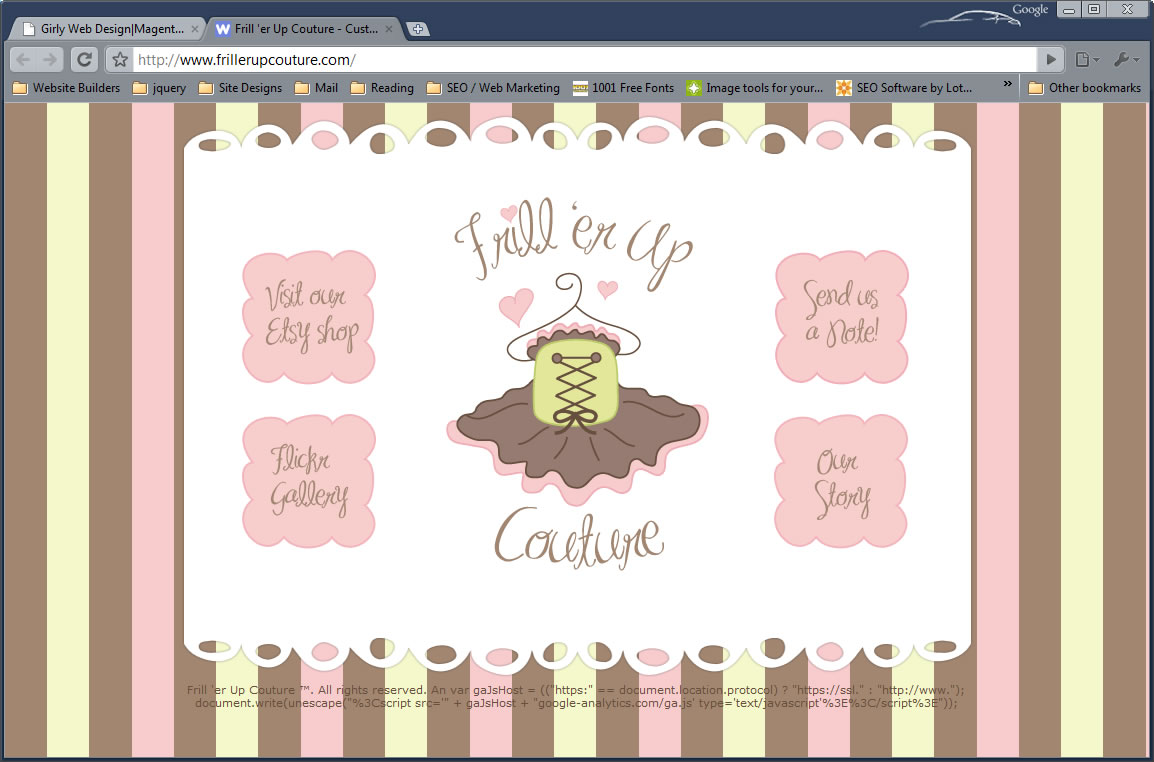Viewport: 1154px width, 762px height.
Task: Click the Send us a Note button
Action: coord(841,316)
